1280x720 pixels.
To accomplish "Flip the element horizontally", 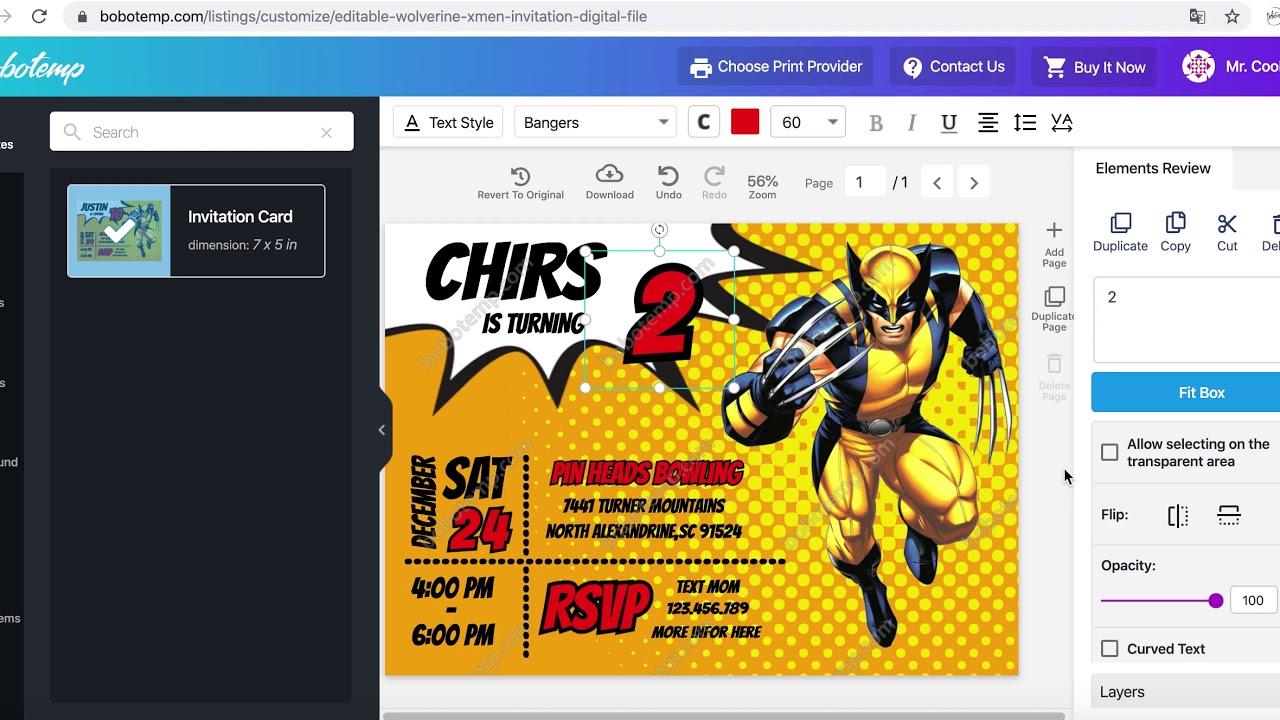I will click(x=1178, y=516).
